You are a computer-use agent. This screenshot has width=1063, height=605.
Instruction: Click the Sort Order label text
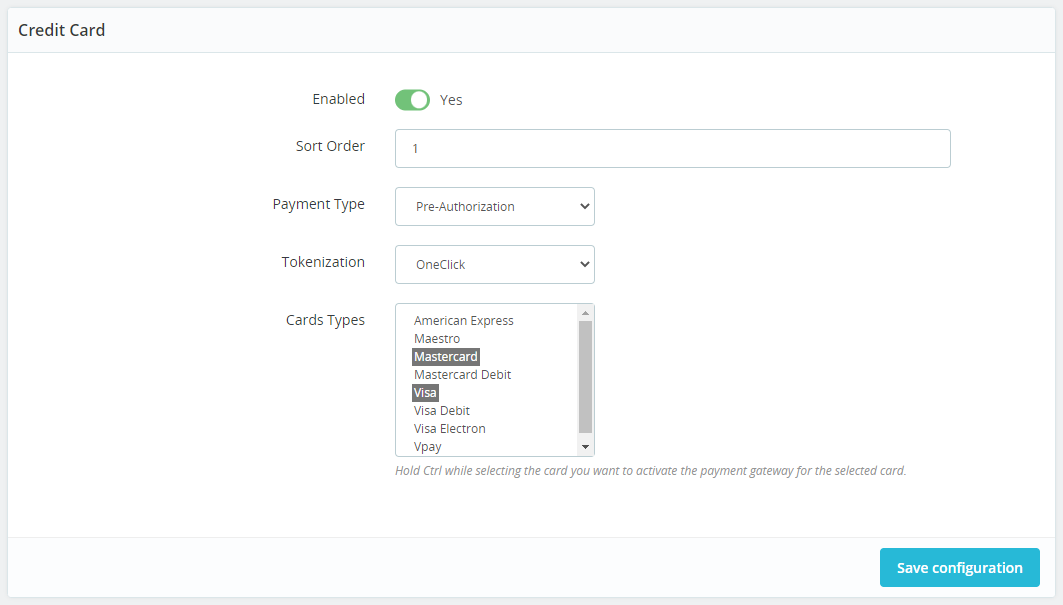click(330, 146)
